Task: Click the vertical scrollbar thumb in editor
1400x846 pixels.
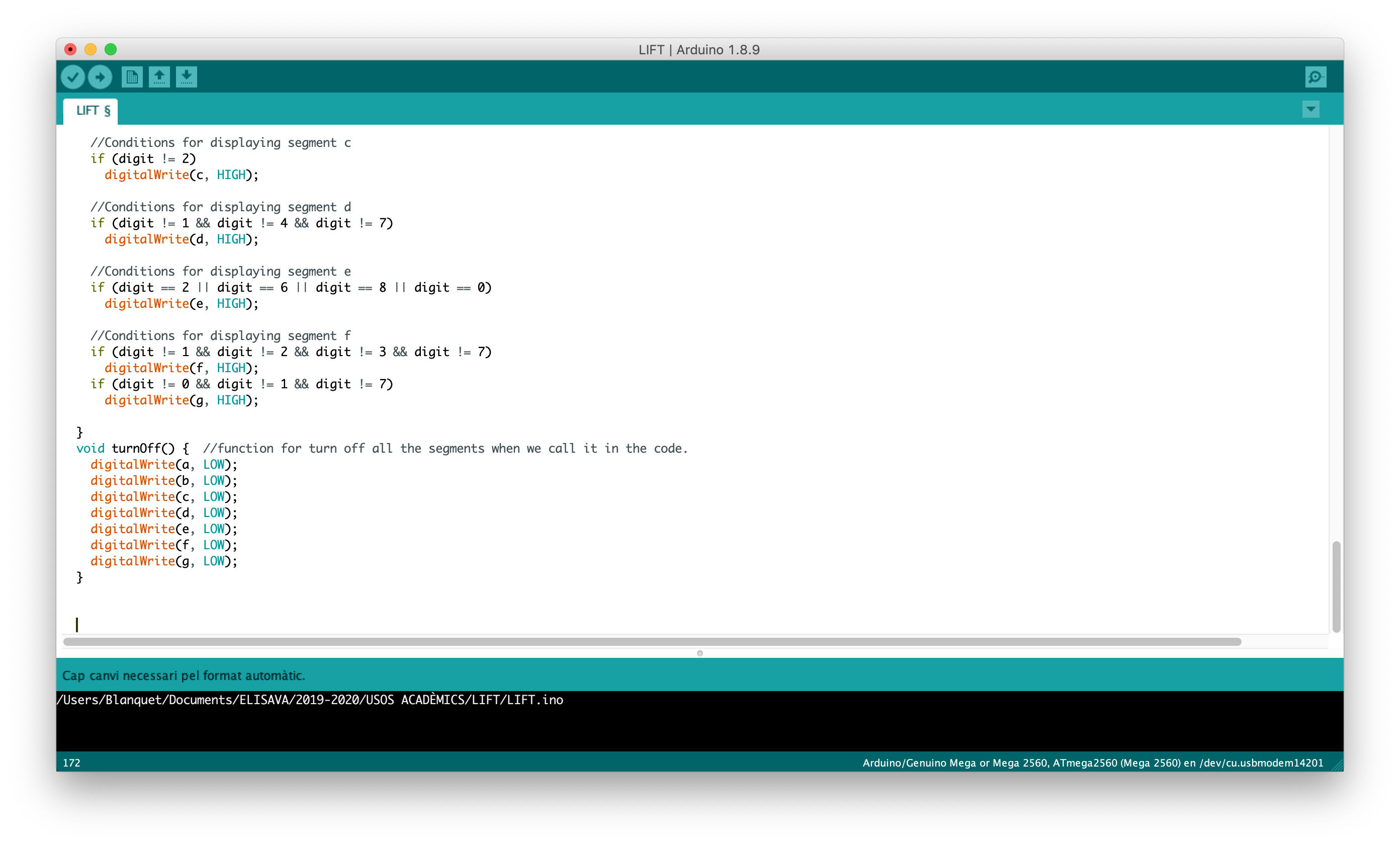Action: [1336, 586]
